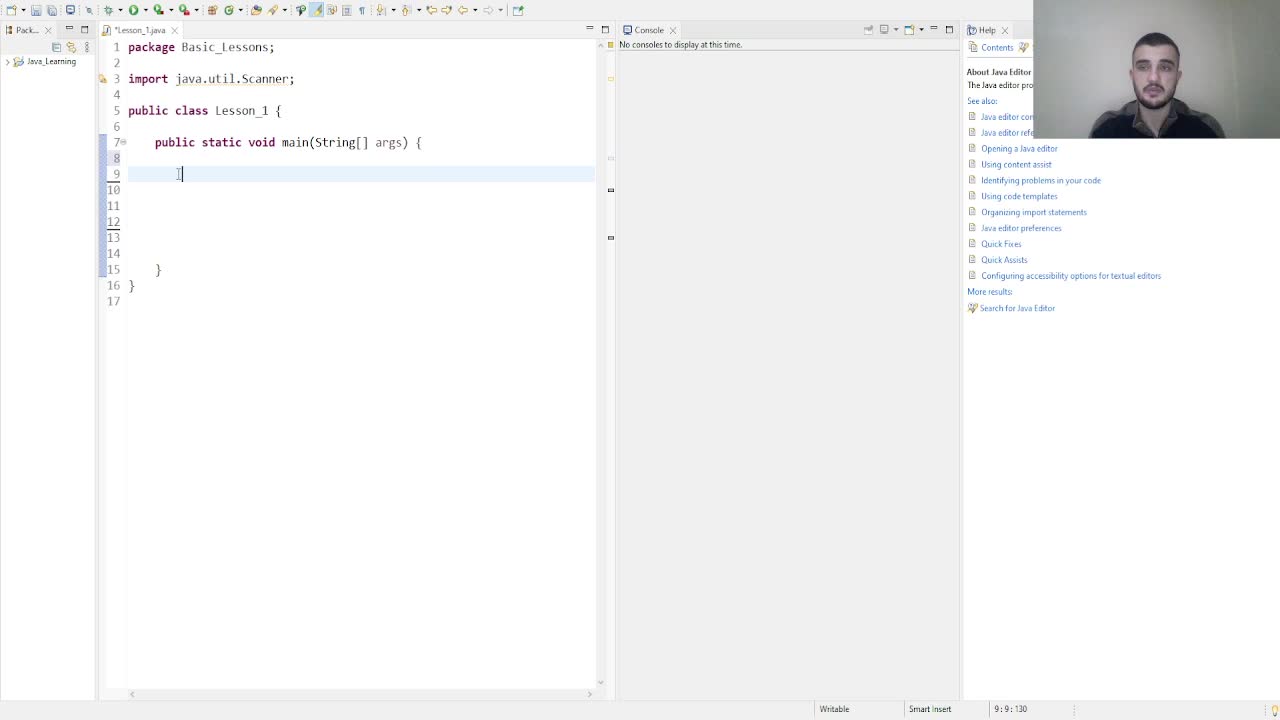
Task: Click the 'Smart Insert' status bar entry
Action: 930,709
